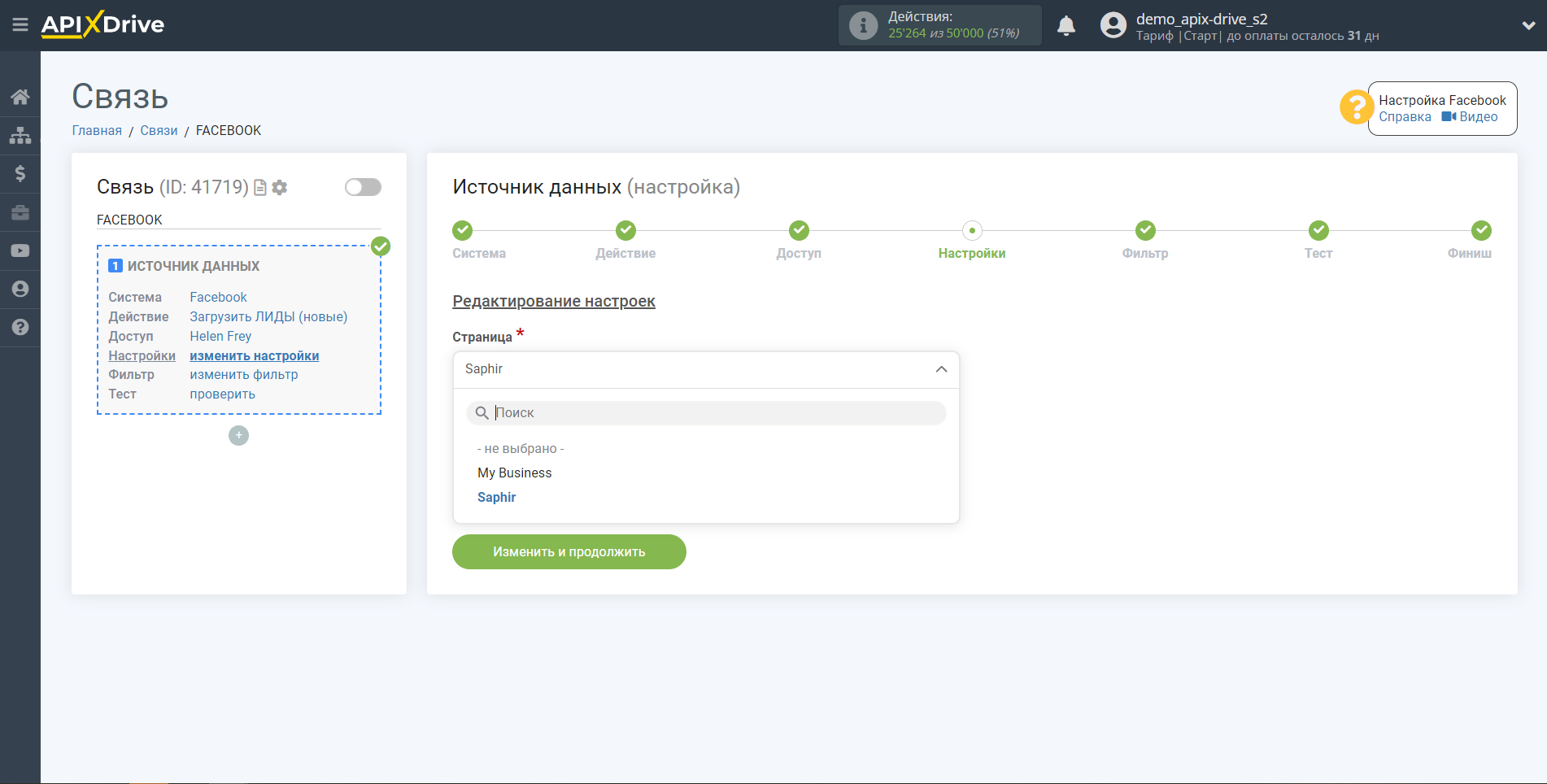Open the home sidebar icon
This screenshot has height=784, width=1547.
click(20, 98)
